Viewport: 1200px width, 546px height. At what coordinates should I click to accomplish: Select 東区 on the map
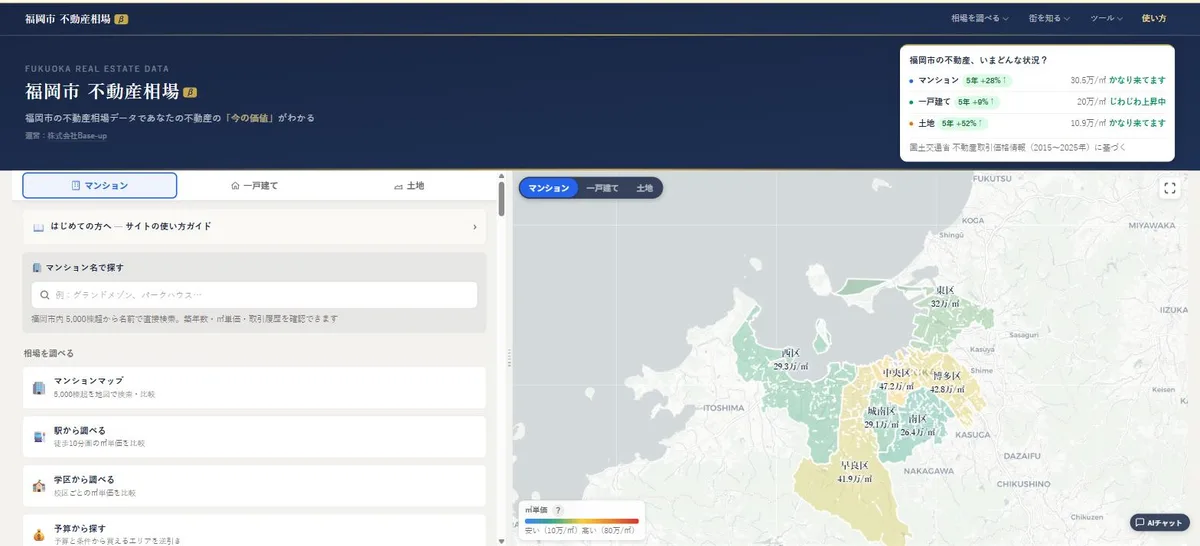point(943,296)
